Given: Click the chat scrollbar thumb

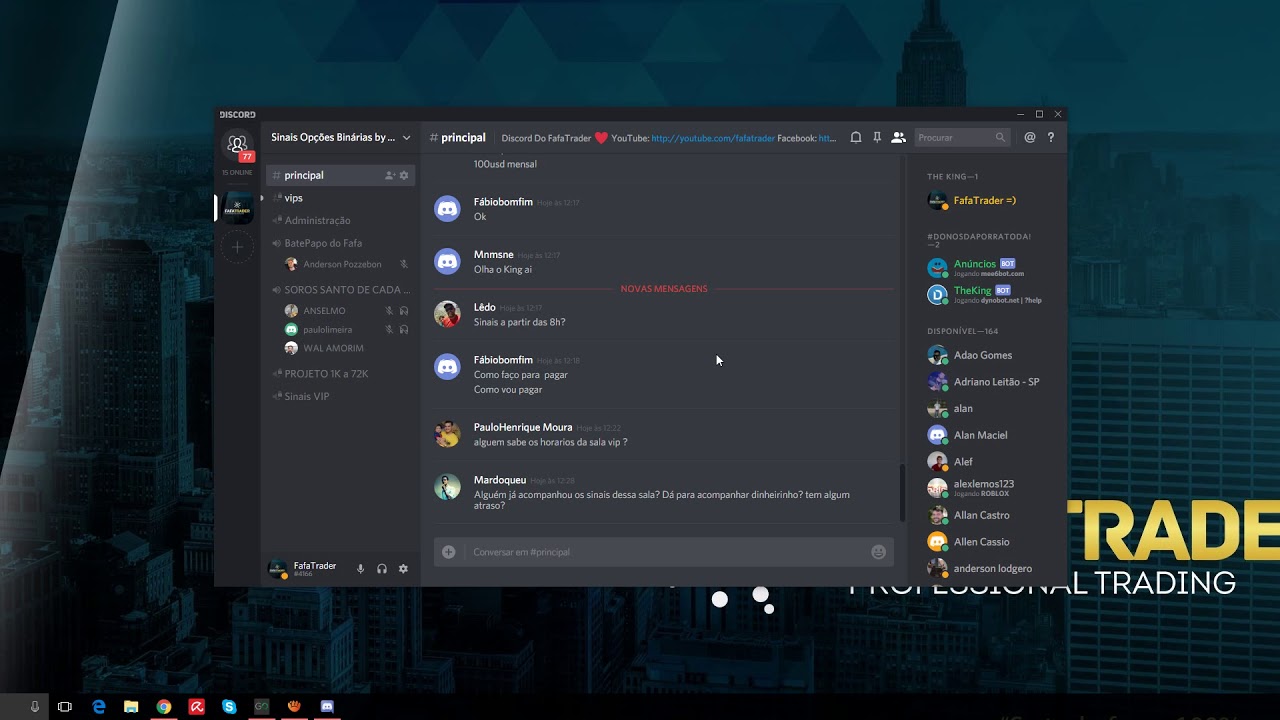Looking at the screenshot, I should click(901, 492).
